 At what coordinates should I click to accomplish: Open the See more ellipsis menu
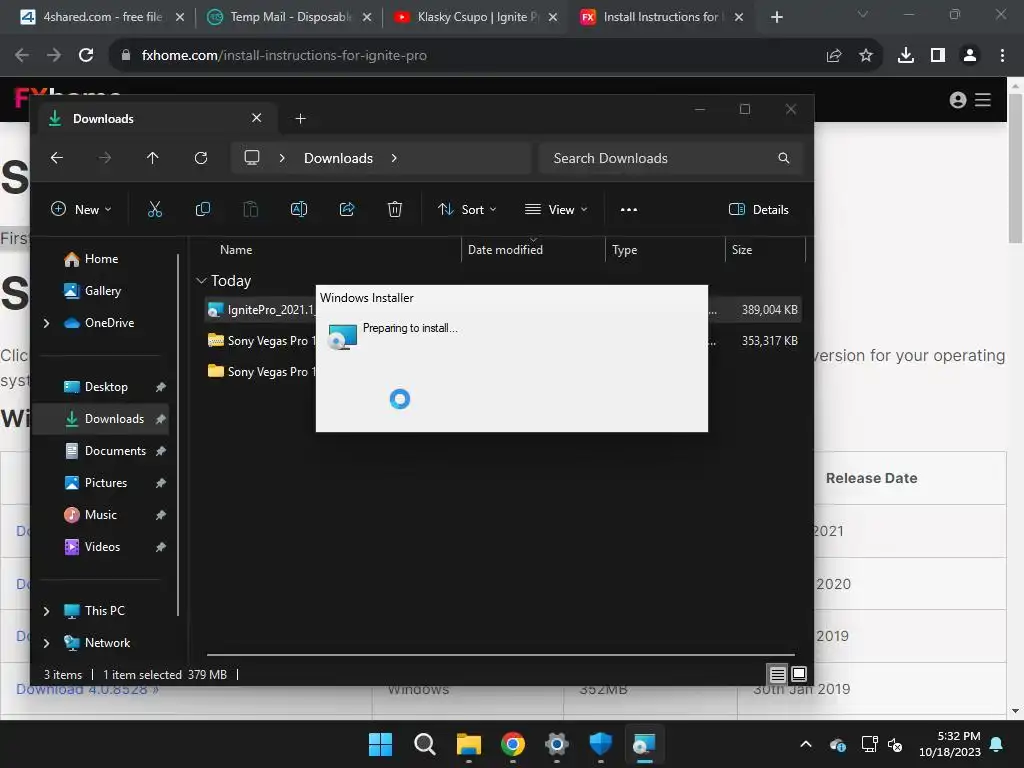point(628,210)
